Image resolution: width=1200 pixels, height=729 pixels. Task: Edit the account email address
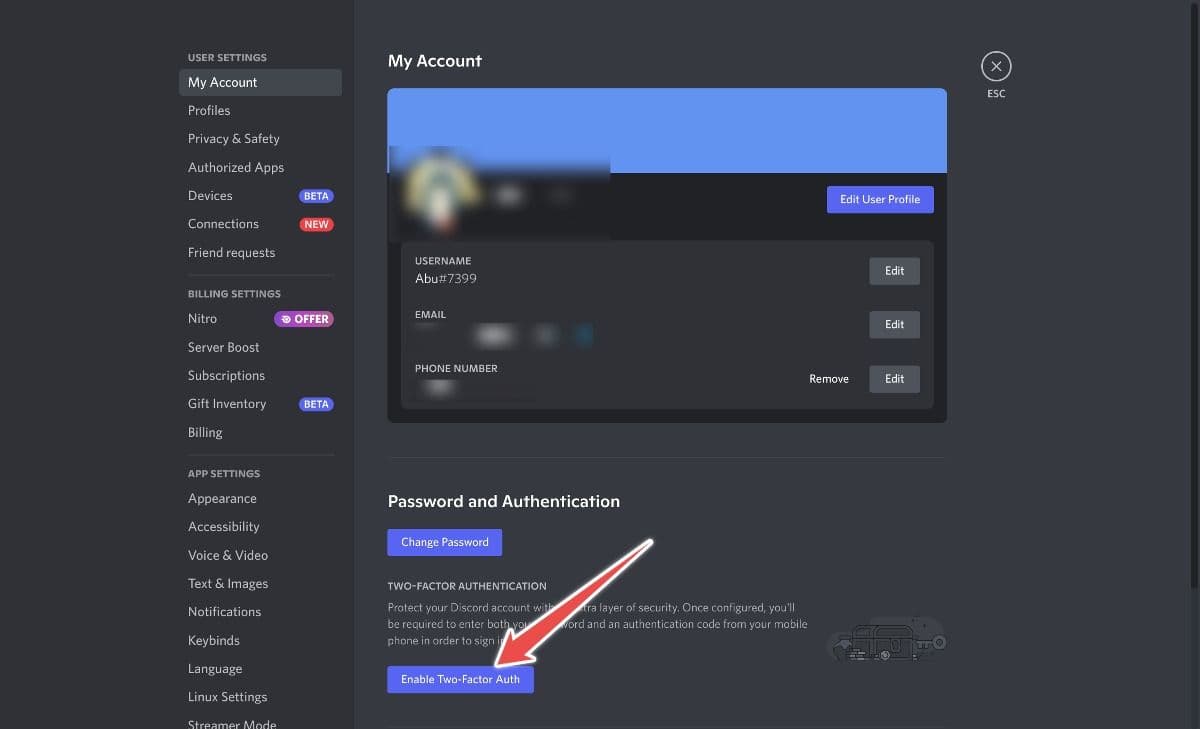894,324
